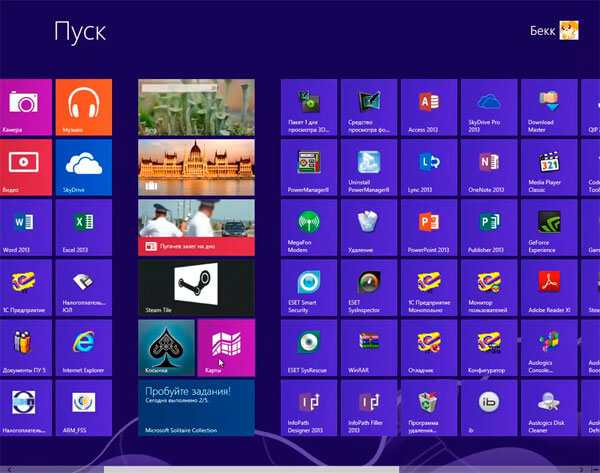
Task: Open Microsoft Solitaire Collection tile
Action: tap(196, 408)
